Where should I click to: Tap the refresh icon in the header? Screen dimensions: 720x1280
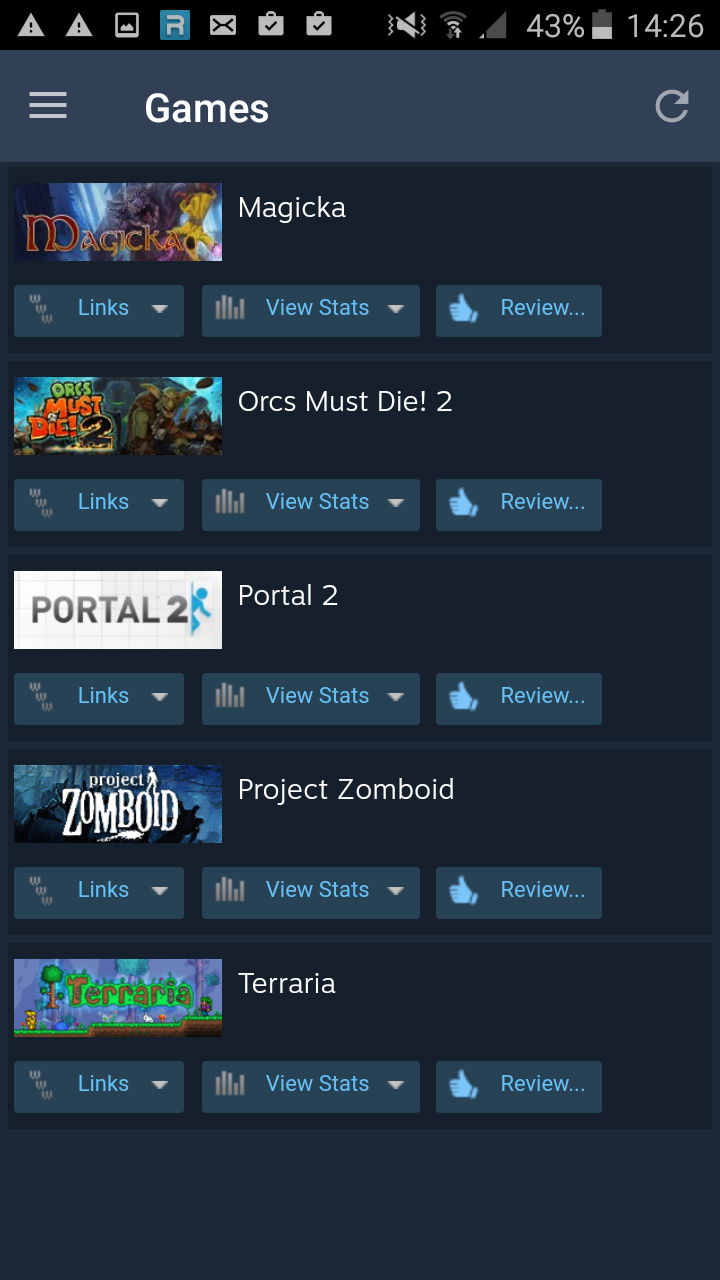click(672, 106)
